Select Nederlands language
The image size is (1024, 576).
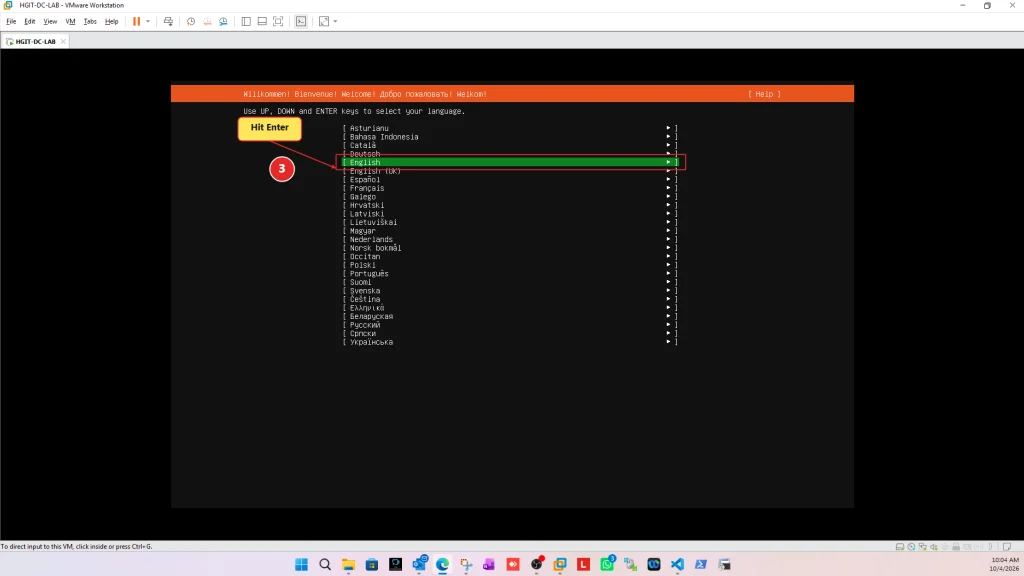point(510,239)
